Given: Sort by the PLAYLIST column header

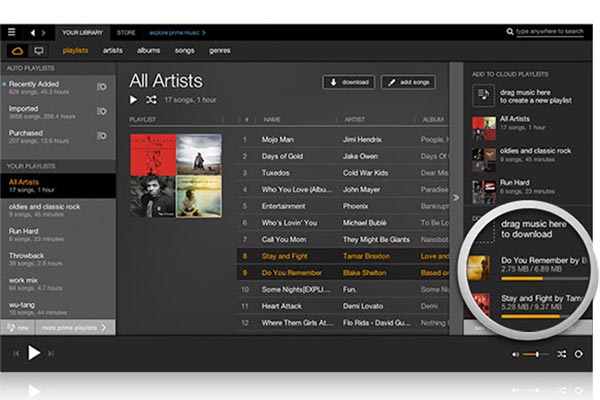Looking at the screenshot, I should (x=143, y=119).
